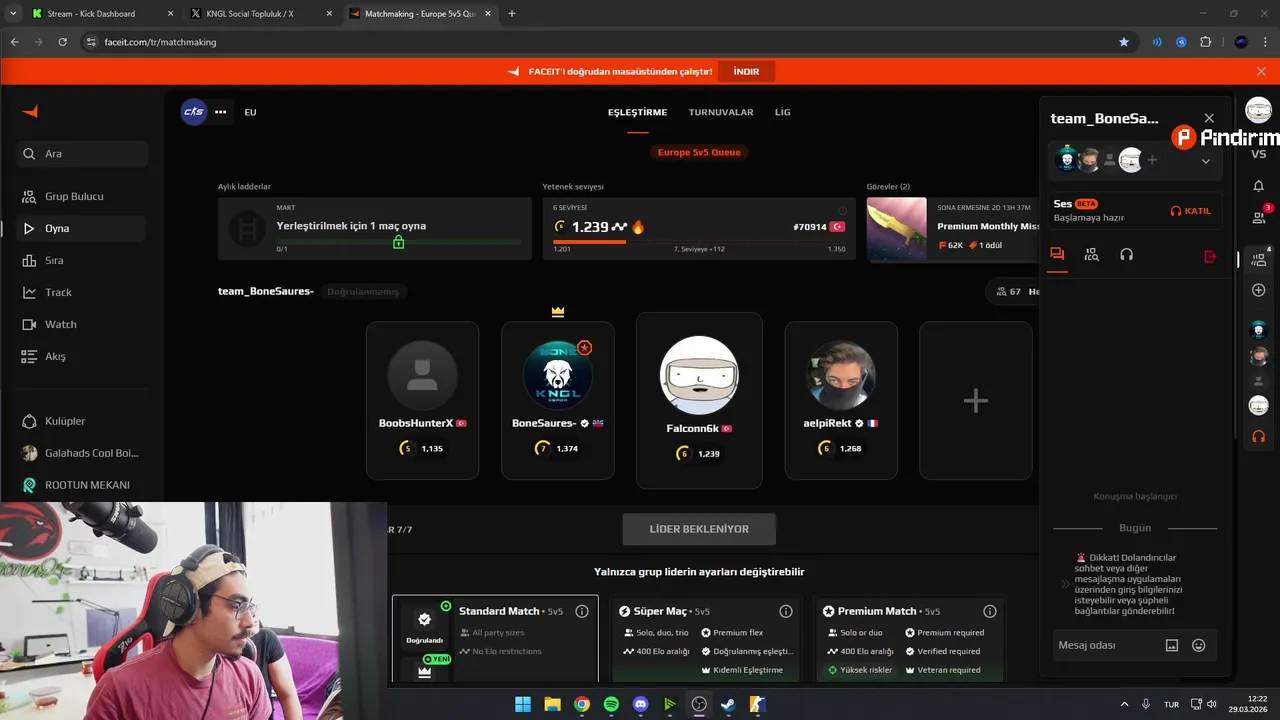This screenshot has width=1280, height=720.
Task: Expand the party members chevron
Action: tap(1205, 161)
